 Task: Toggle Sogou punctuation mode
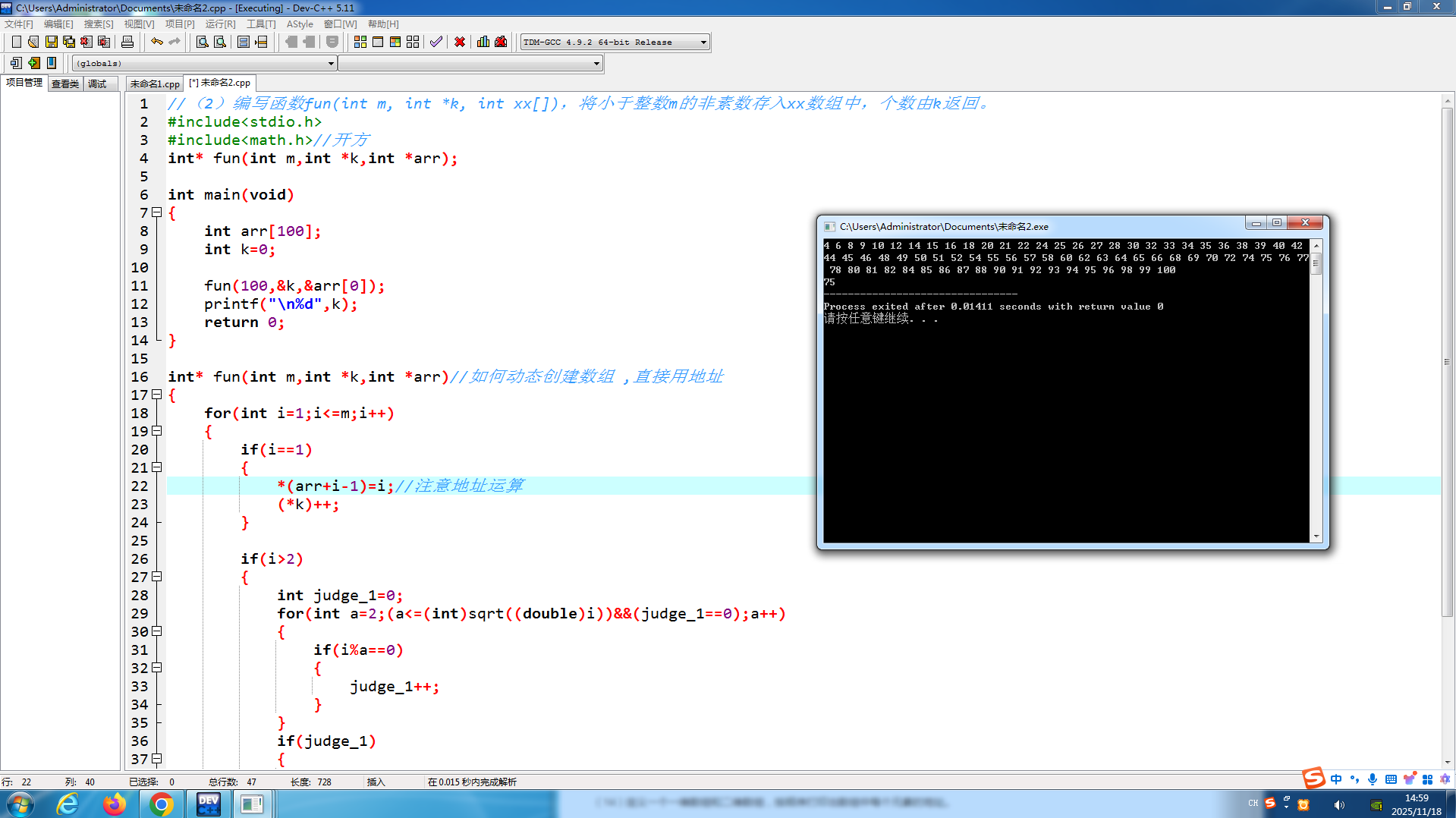(1354, 779)
